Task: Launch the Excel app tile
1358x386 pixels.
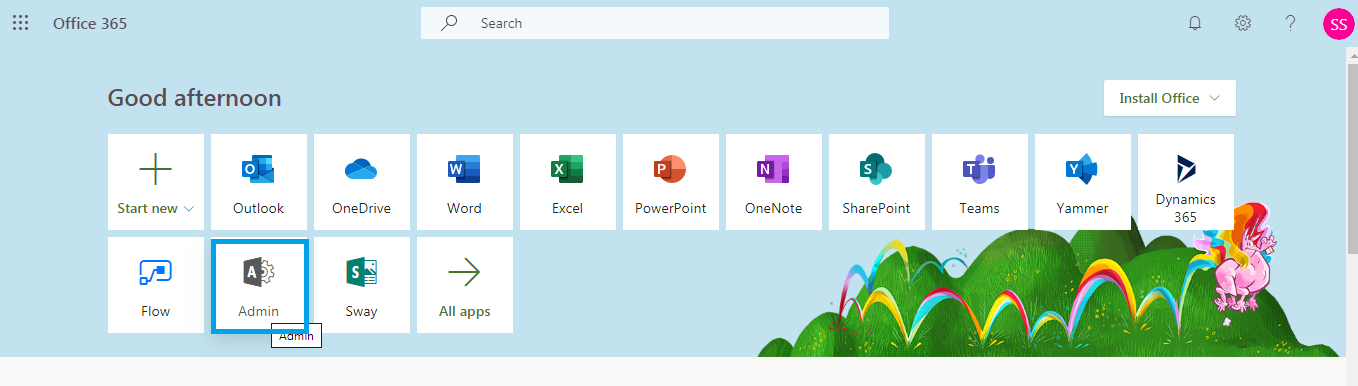Action: point(568,182)
